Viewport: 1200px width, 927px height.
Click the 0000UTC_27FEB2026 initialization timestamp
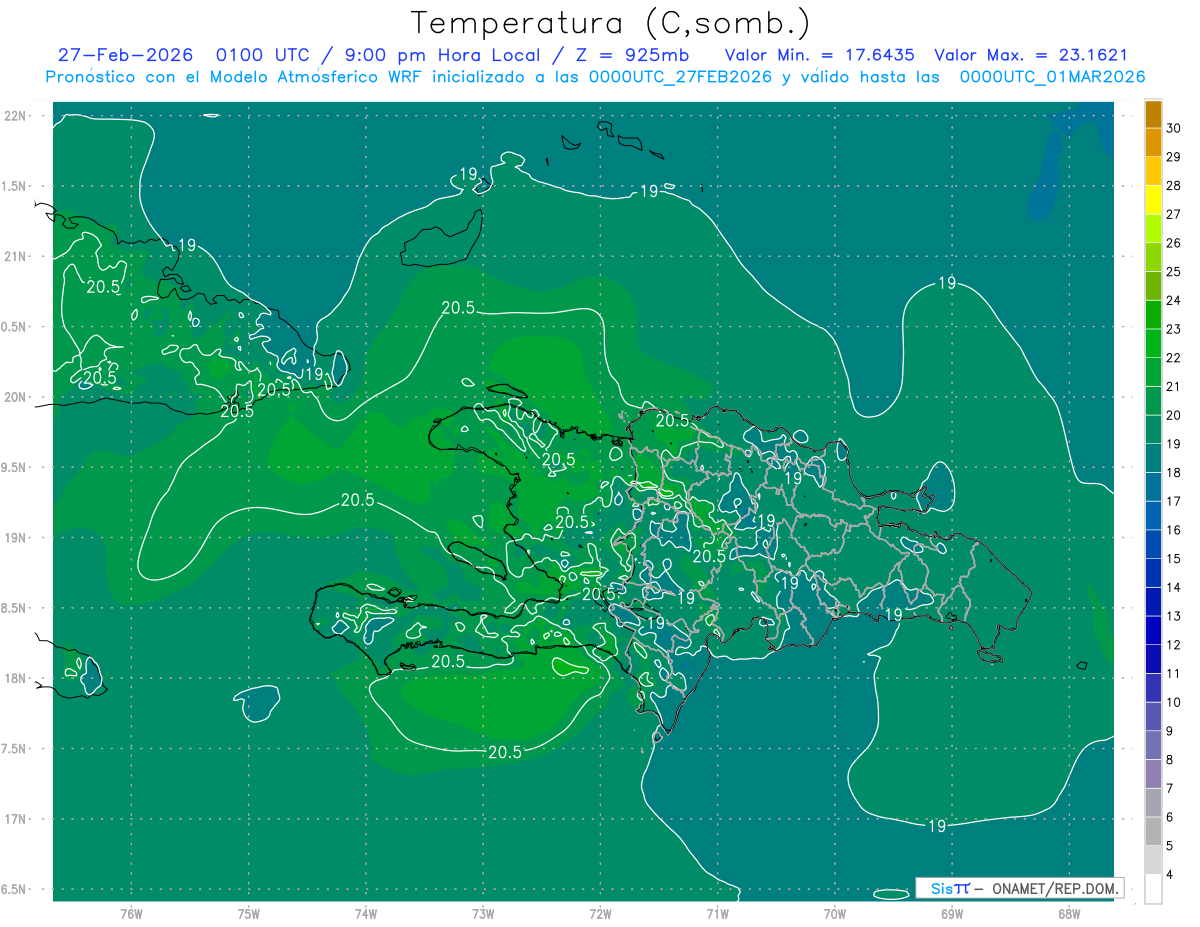pos(680,77)
